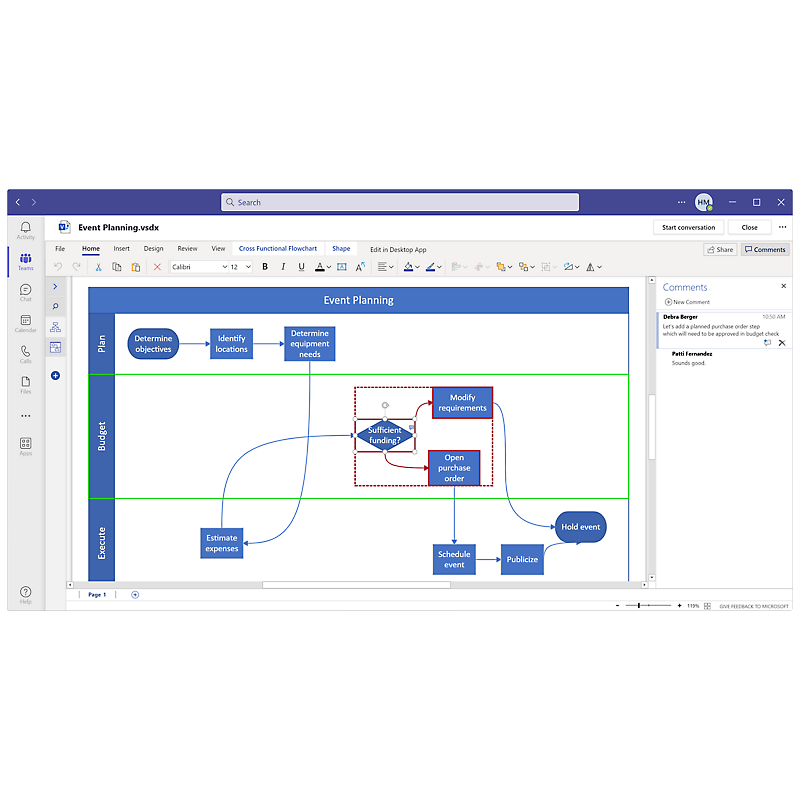
Task: Toggle the Comments pane button
Action: click(765, 249)
